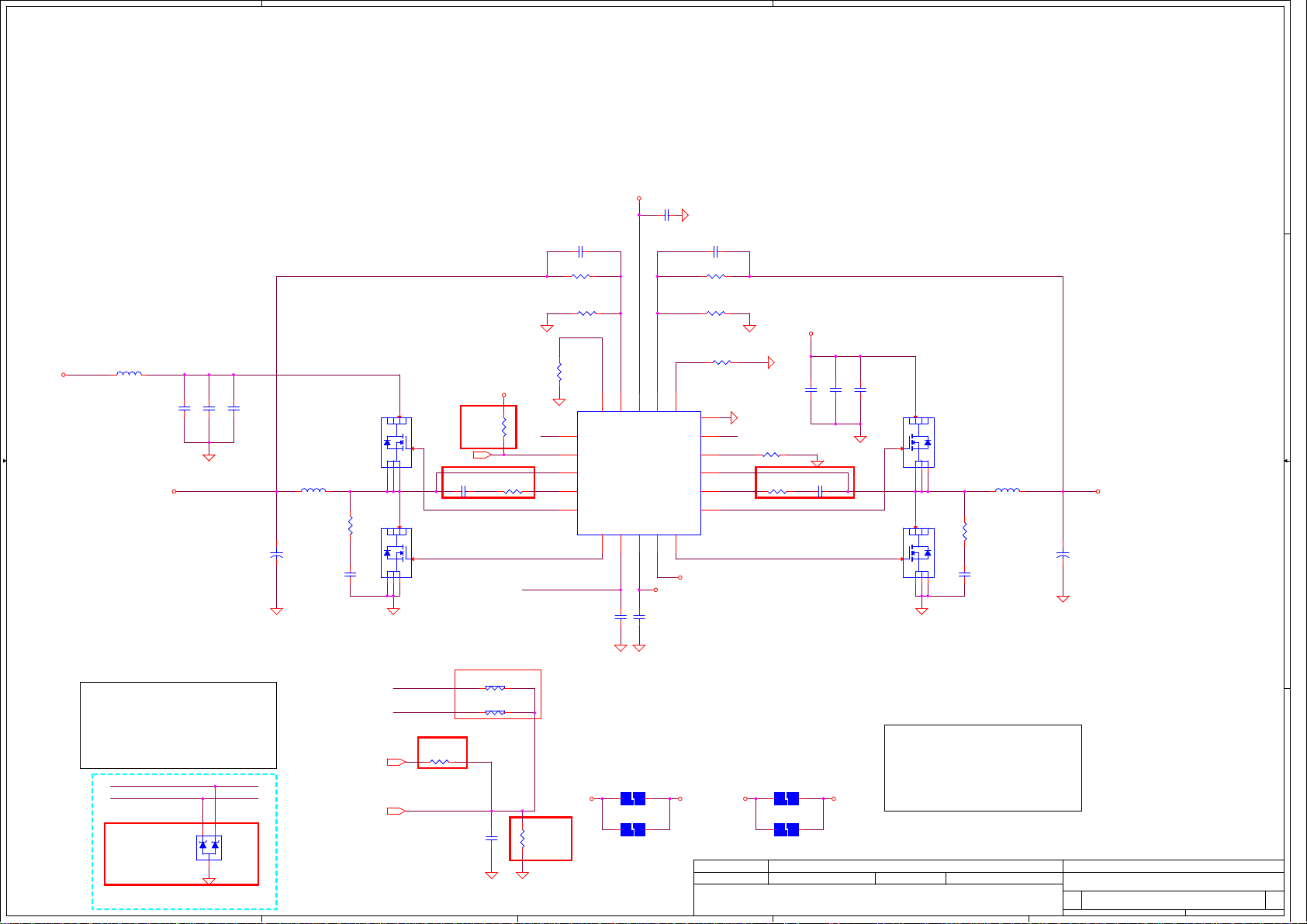The image size is (1307, 924).
Task: Click the vertical resistor above-left of the IC
Action: tap(558, 371)
